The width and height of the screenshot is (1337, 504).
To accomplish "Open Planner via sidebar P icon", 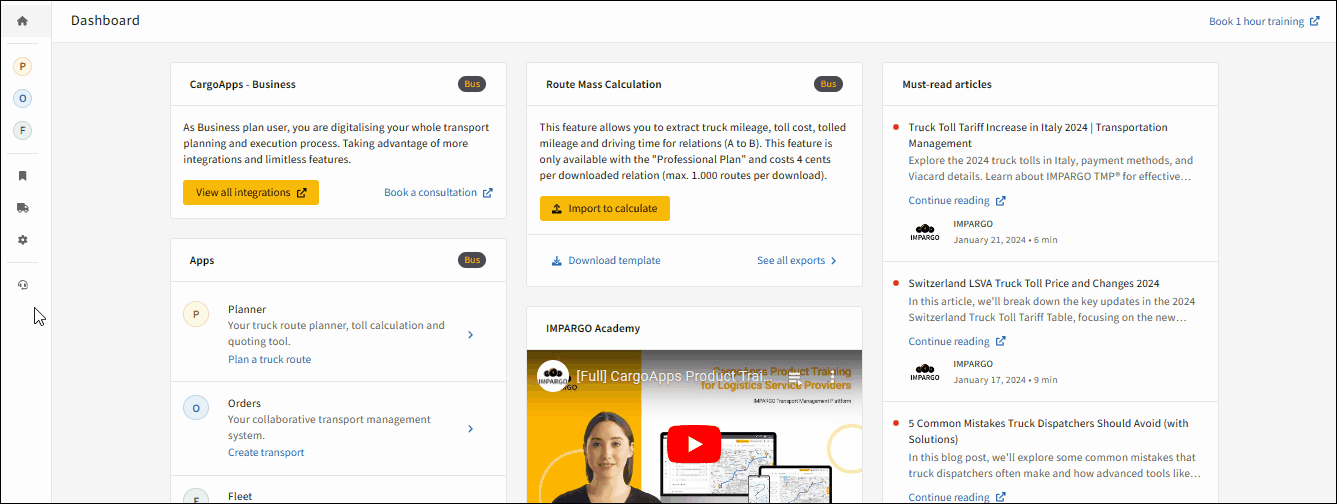I will (x=22, y=66).
